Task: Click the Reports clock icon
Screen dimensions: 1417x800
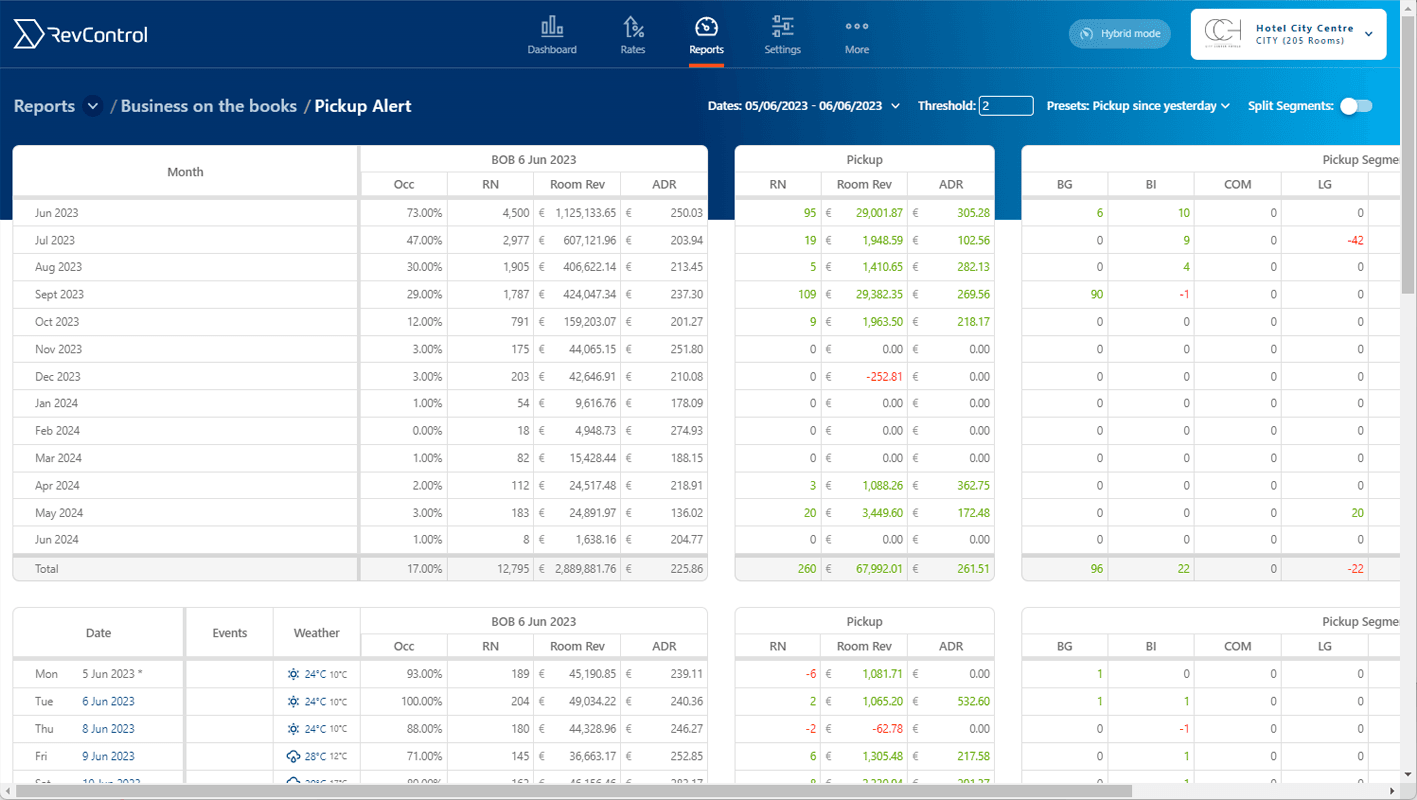Action: tap(706, 25)
